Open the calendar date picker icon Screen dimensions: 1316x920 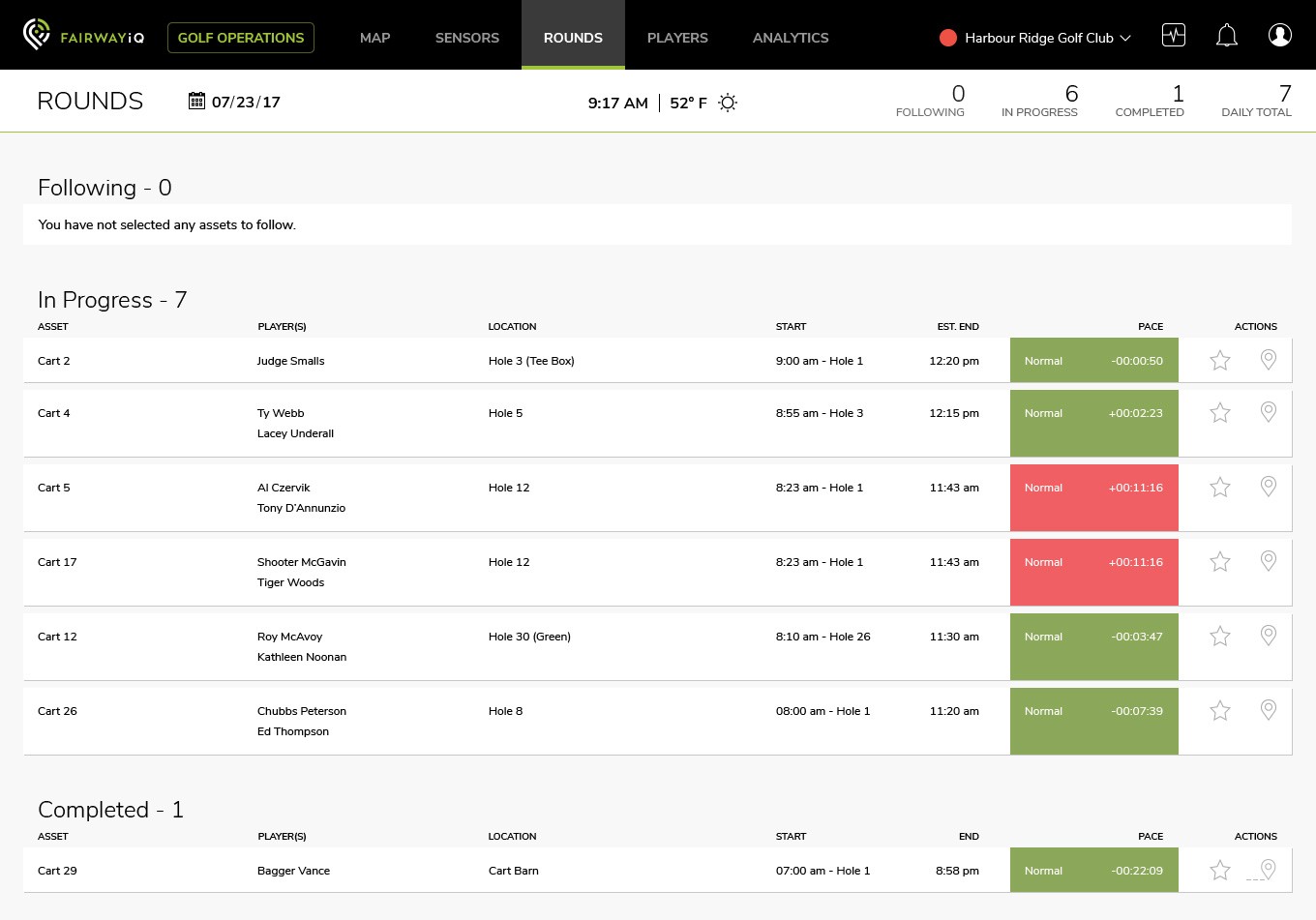pos(196,101)
